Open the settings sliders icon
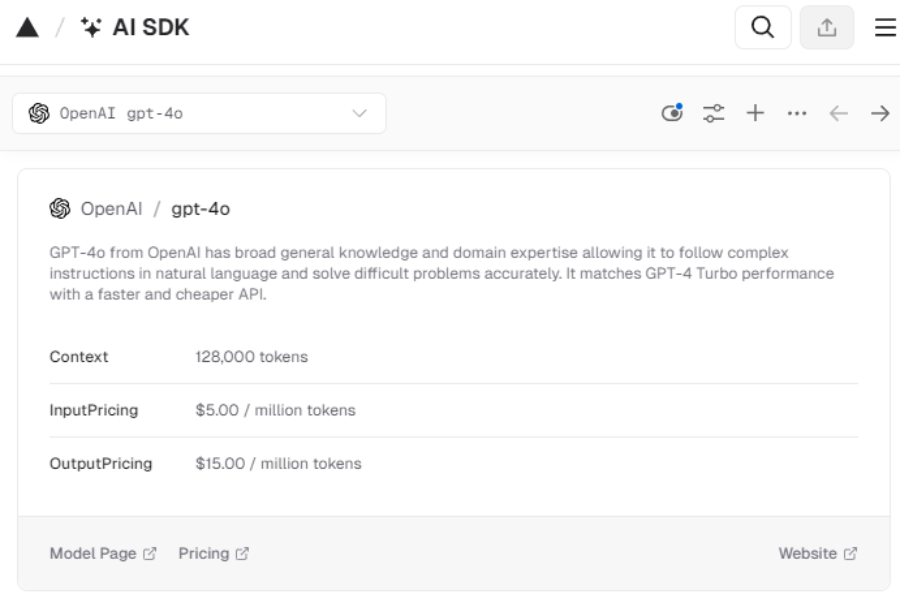The image size is (900, 600). point(714,113)
